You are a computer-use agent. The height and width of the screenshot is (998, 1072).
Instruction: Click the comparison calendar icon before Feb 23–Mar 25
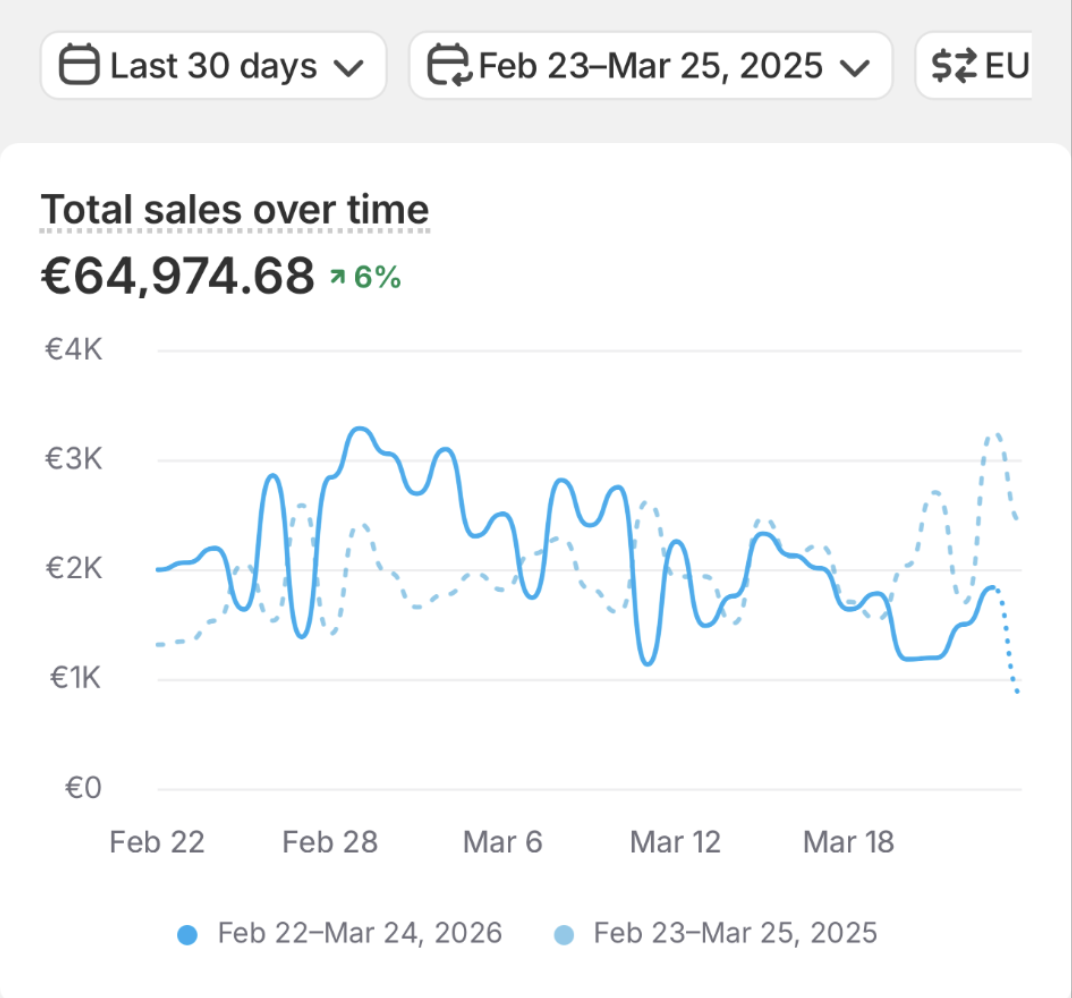pos(448,67)
